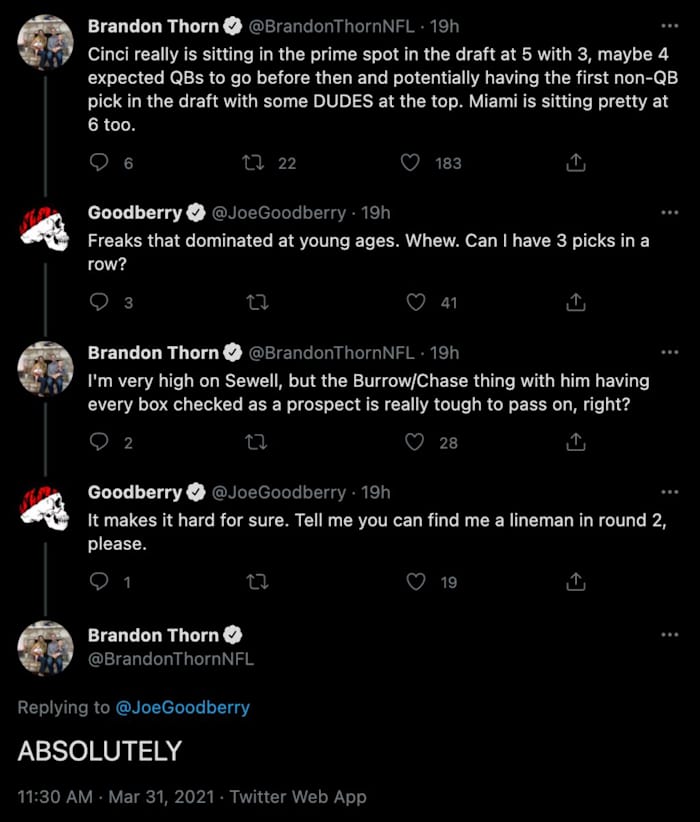The height and width of the screenshot is (822, 700).
Task: Open the Goodberry display name on the lineman tweet
Action: [135, 492]
